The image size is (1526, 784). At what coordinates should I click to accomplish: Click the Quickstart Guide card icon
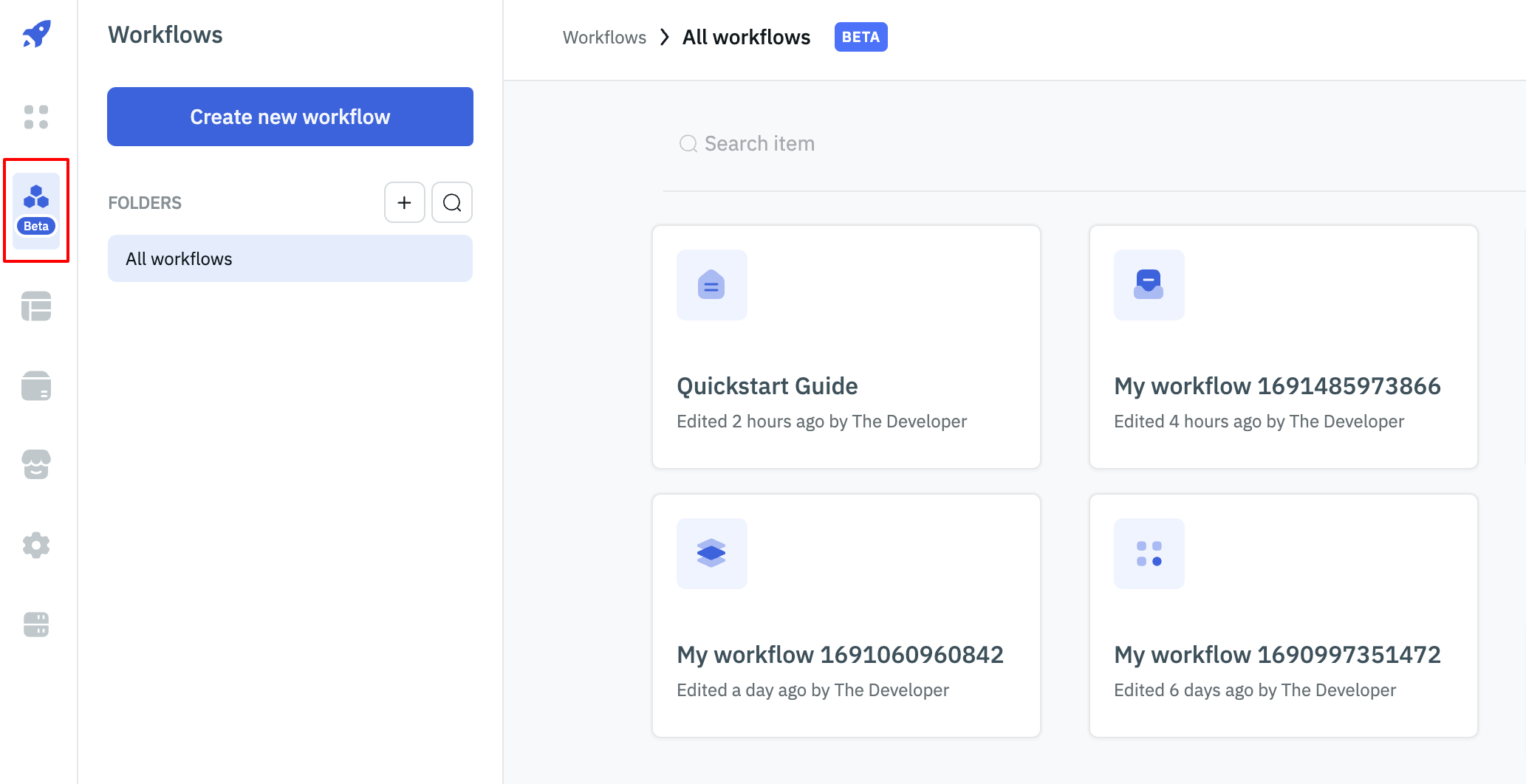click(x=711, y=285)
